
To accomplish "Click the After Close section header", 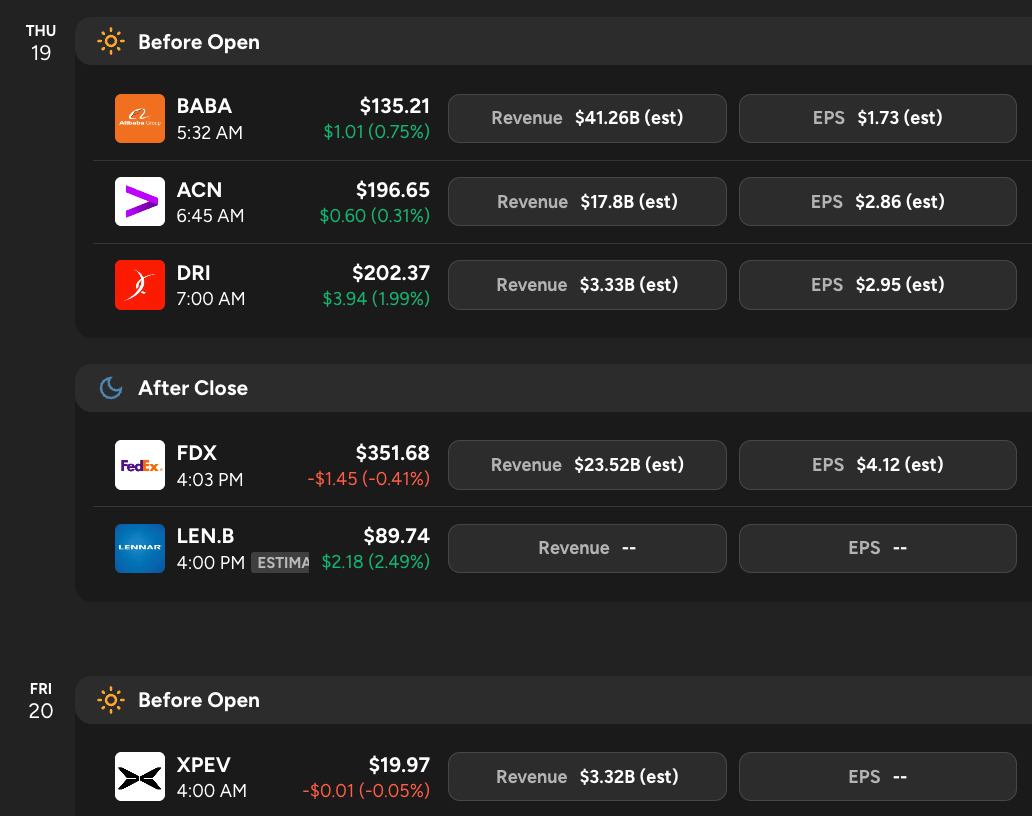I will coord(554,388).
